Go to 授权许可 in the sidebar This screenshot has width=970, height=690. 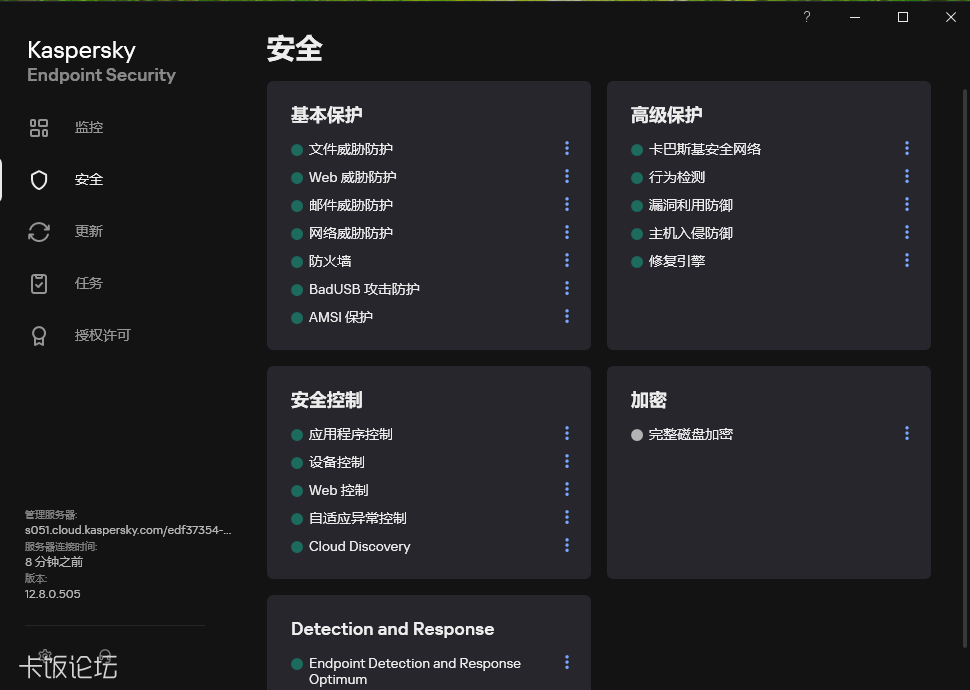[x=103, y=335]
